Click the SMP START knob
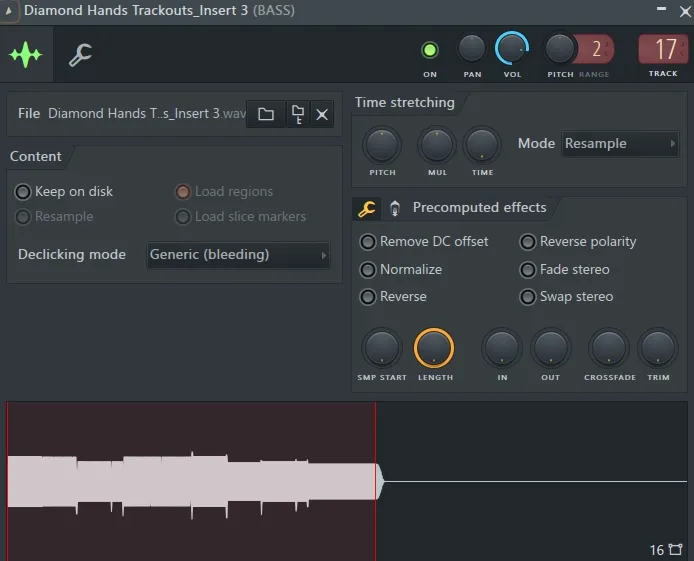This screenshot has height=561, width=694. point(382,348)
